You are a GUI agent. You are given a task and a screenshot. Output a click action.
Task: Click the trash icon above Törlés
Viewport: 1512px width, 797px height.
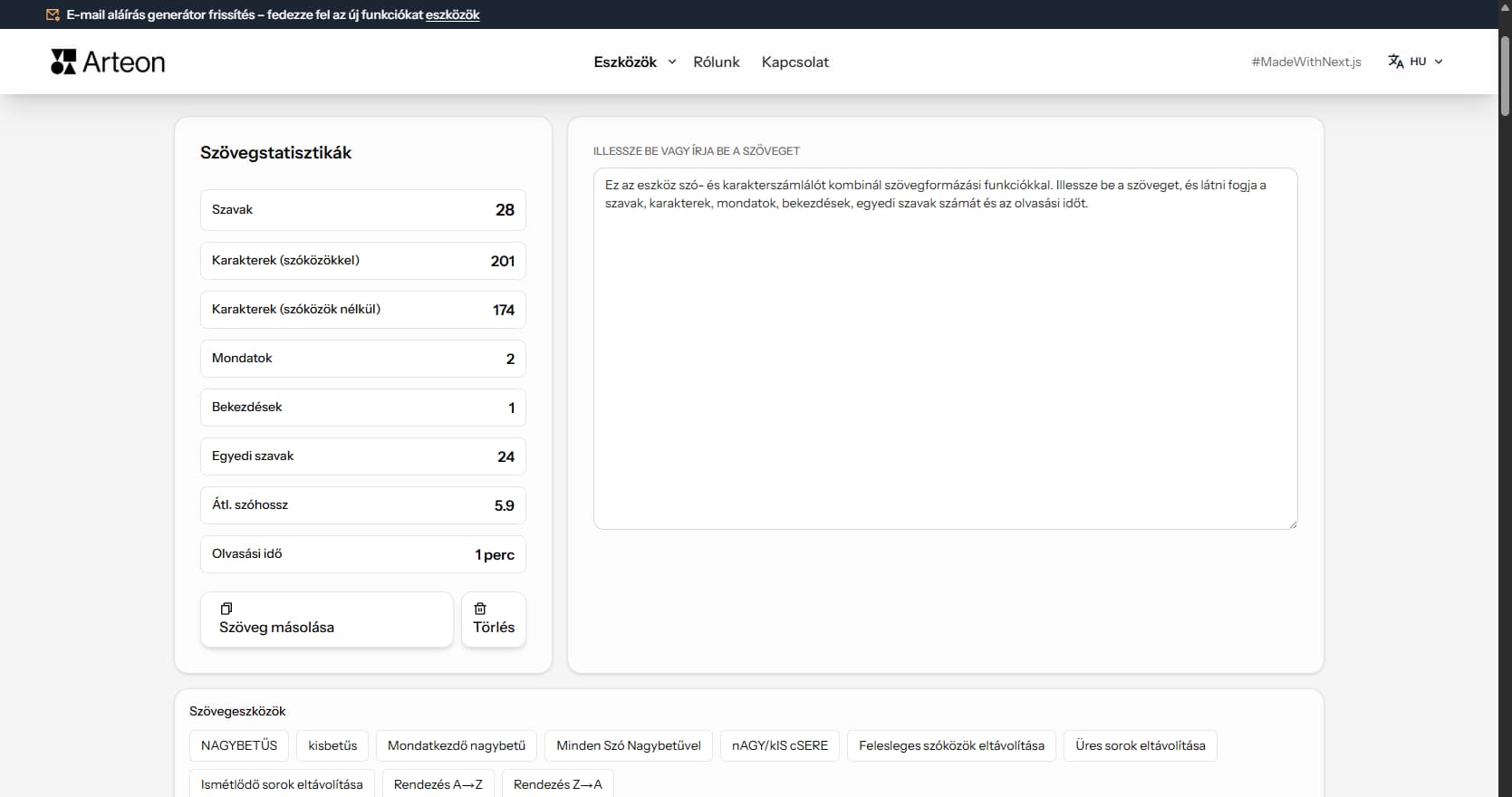pos(480,609)
